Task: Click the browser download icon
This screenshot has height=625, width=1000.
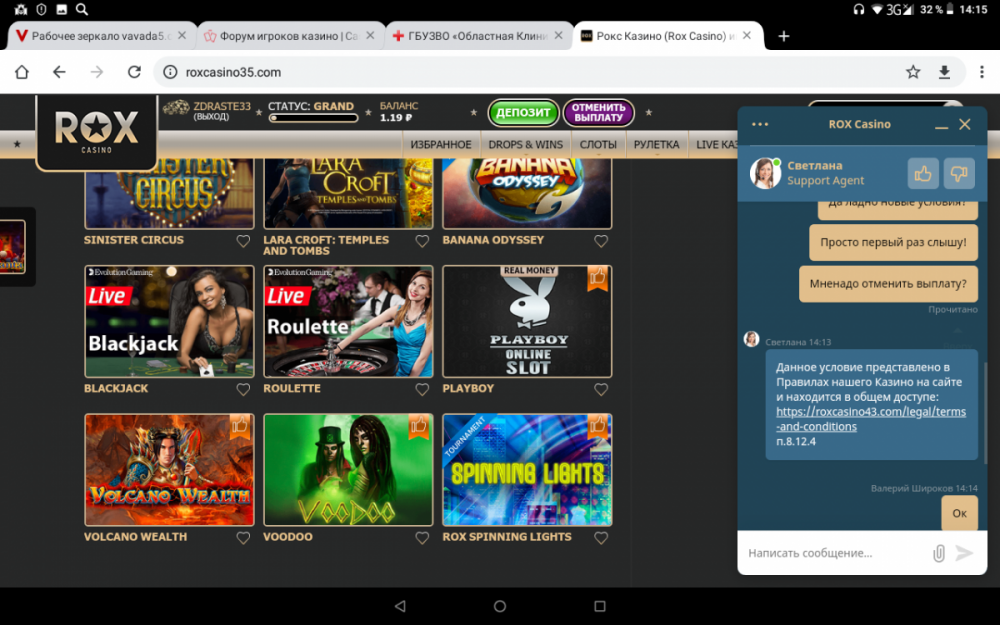Action: tap(945, 72)
